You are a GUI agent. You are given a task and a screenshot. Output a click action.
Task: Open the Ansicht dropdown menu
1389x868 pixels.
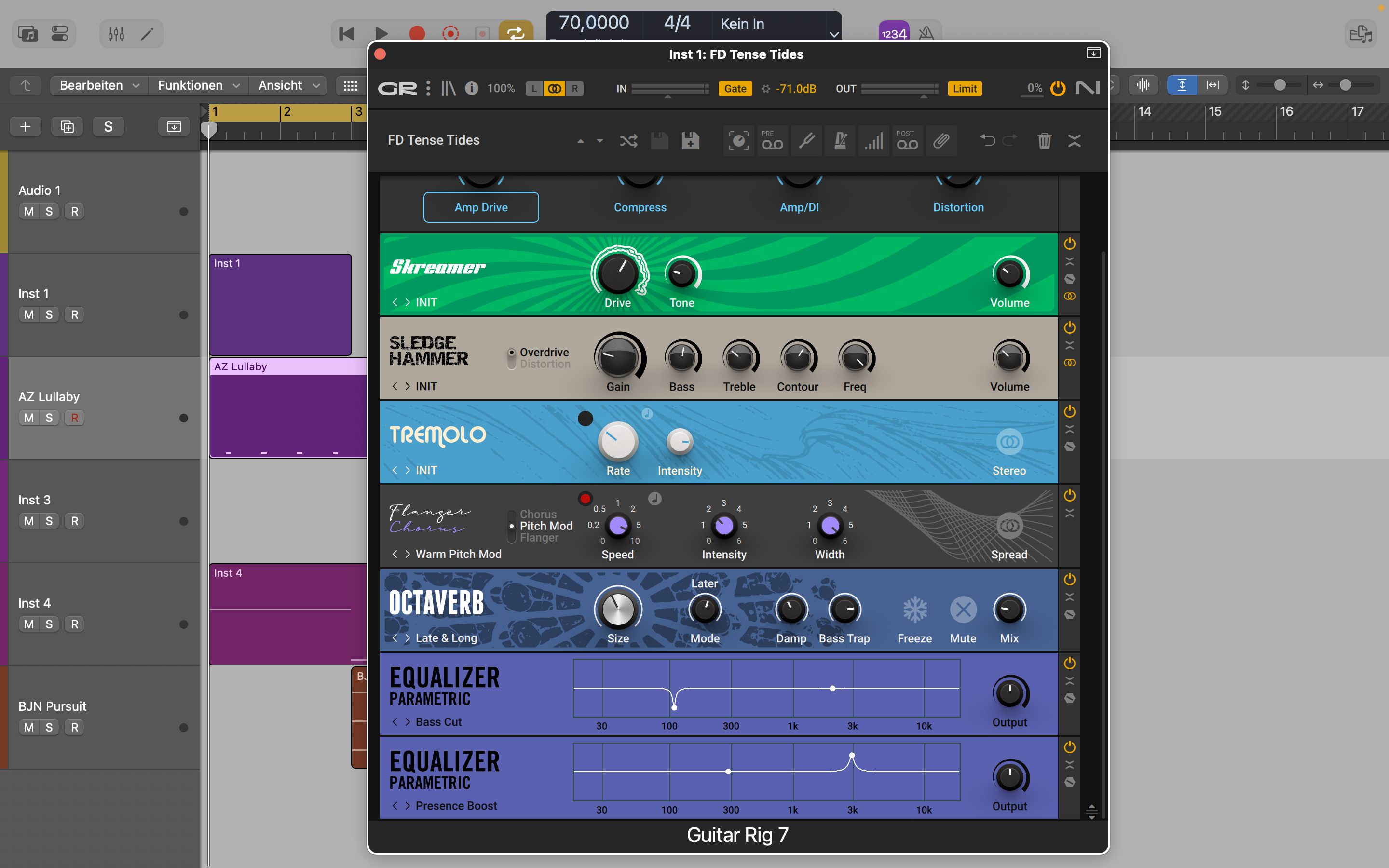pos(288,85)
